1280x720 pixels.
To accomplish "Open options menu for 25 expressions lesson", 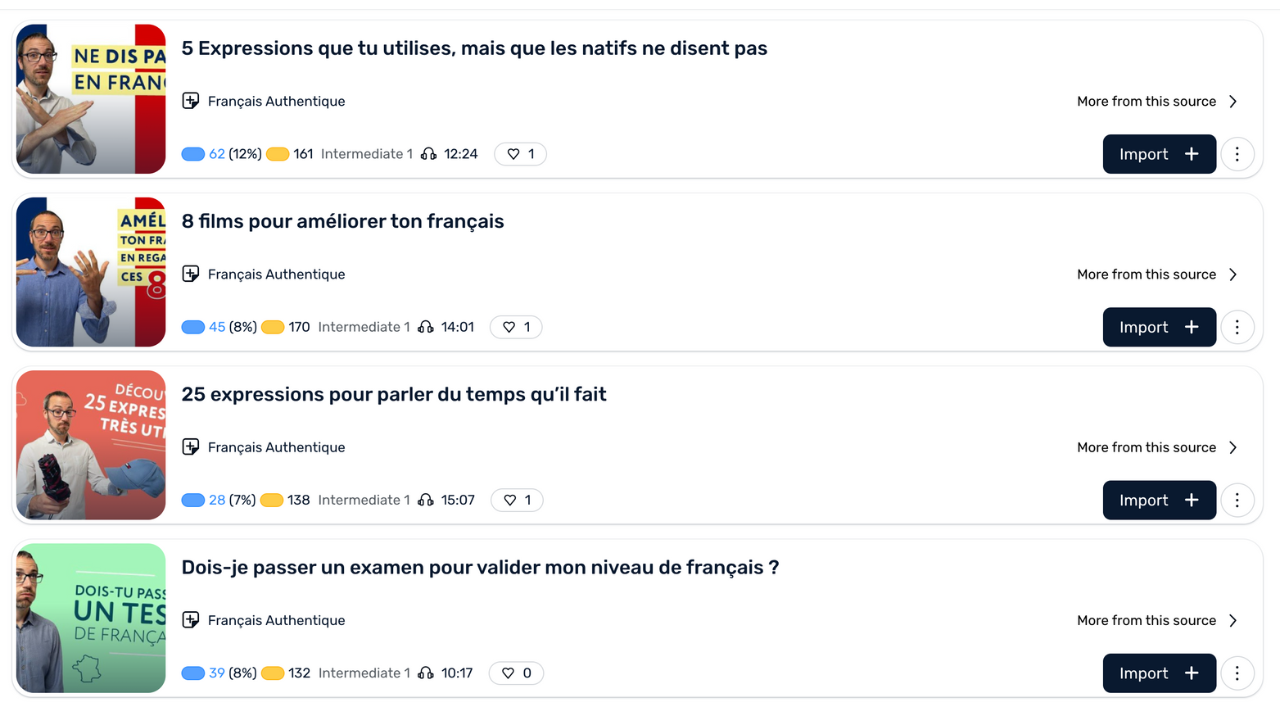I will point(1237,500).
